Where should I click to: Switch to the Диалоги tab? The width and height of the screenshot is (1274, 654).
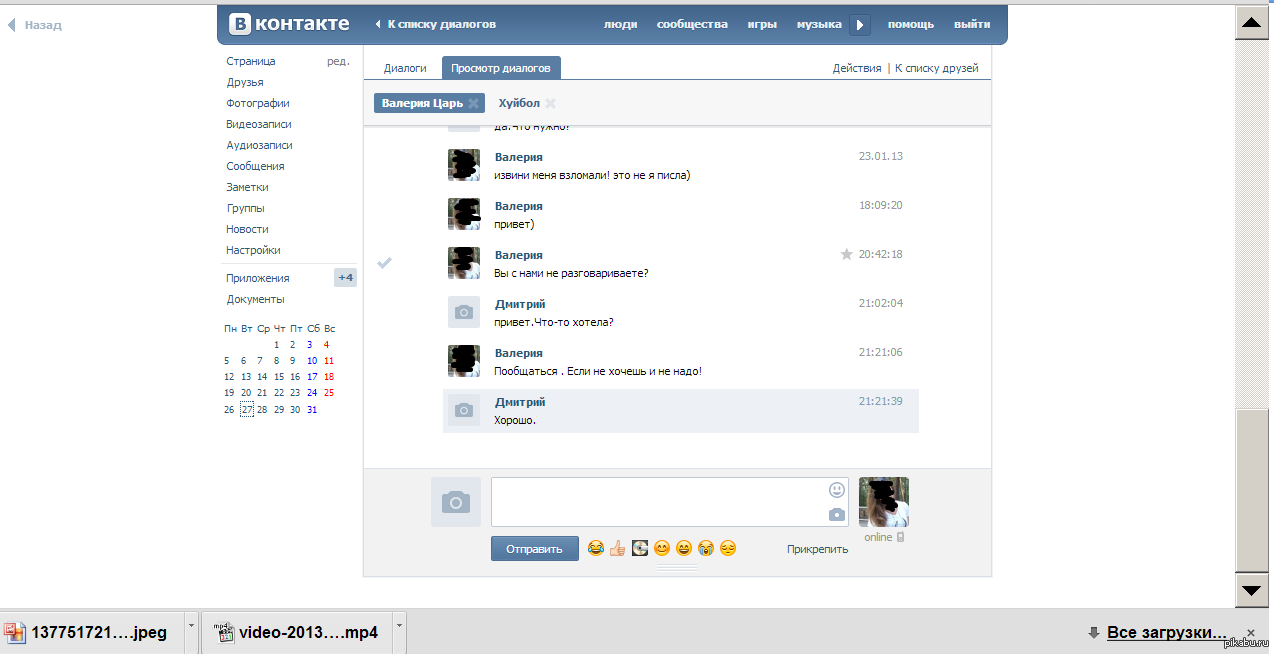405,68
